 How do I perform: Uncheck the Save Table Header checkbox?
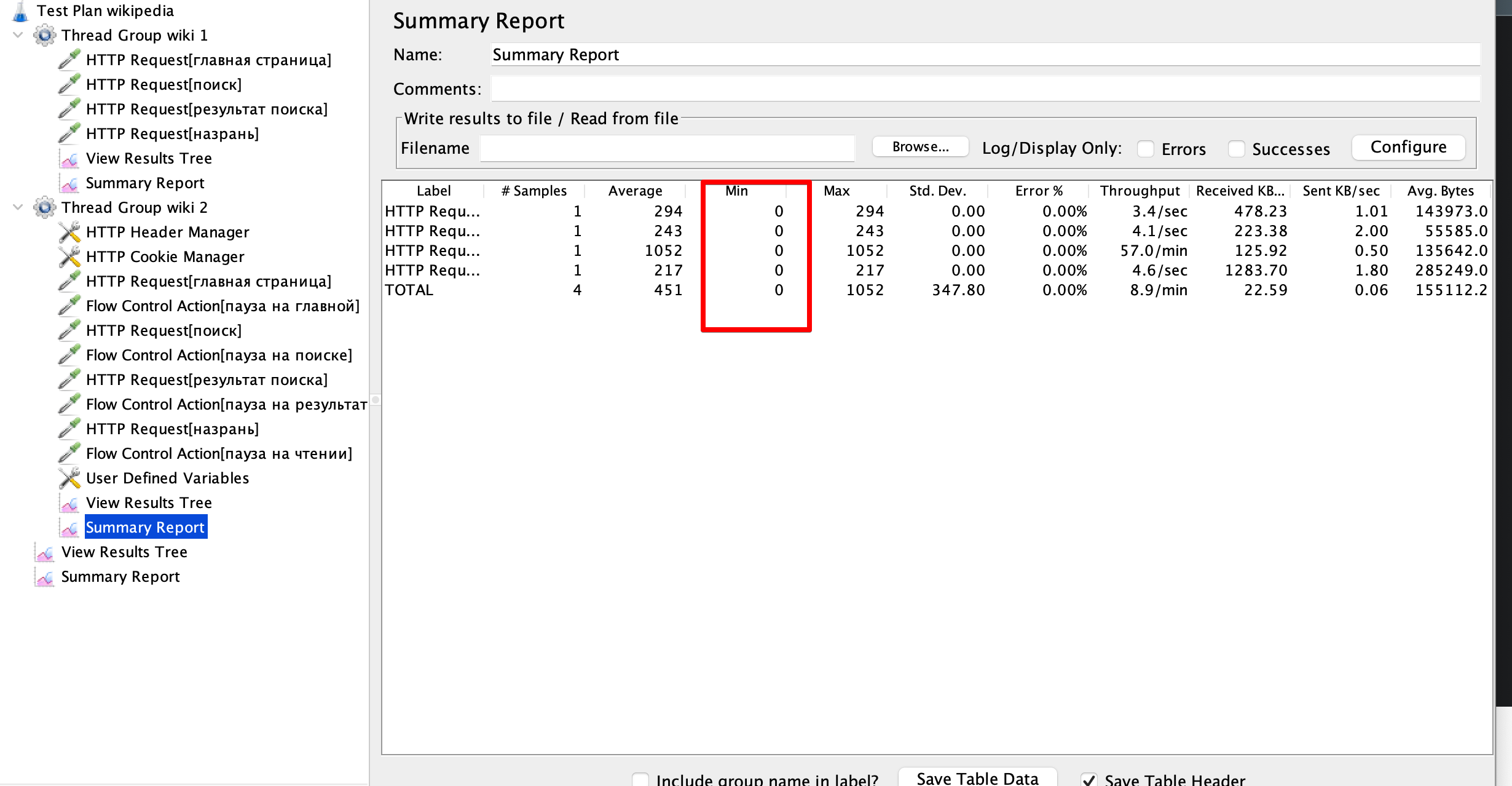(1089, 780)
